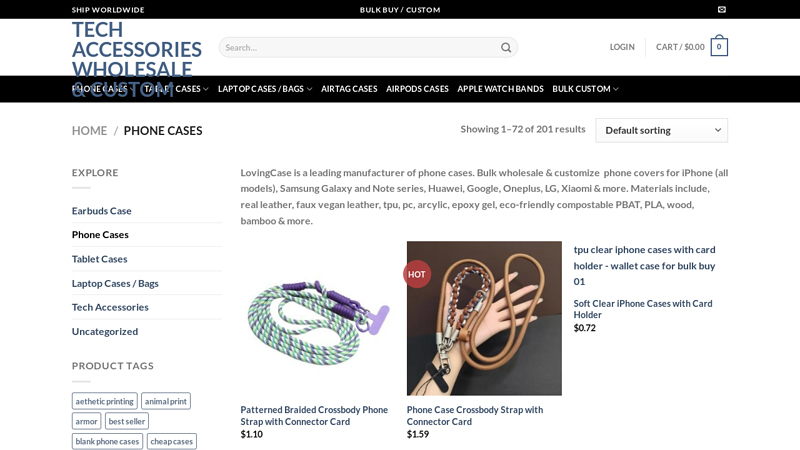
Task: Click the HOT badge on the crossbody strap
Action: 417,274
